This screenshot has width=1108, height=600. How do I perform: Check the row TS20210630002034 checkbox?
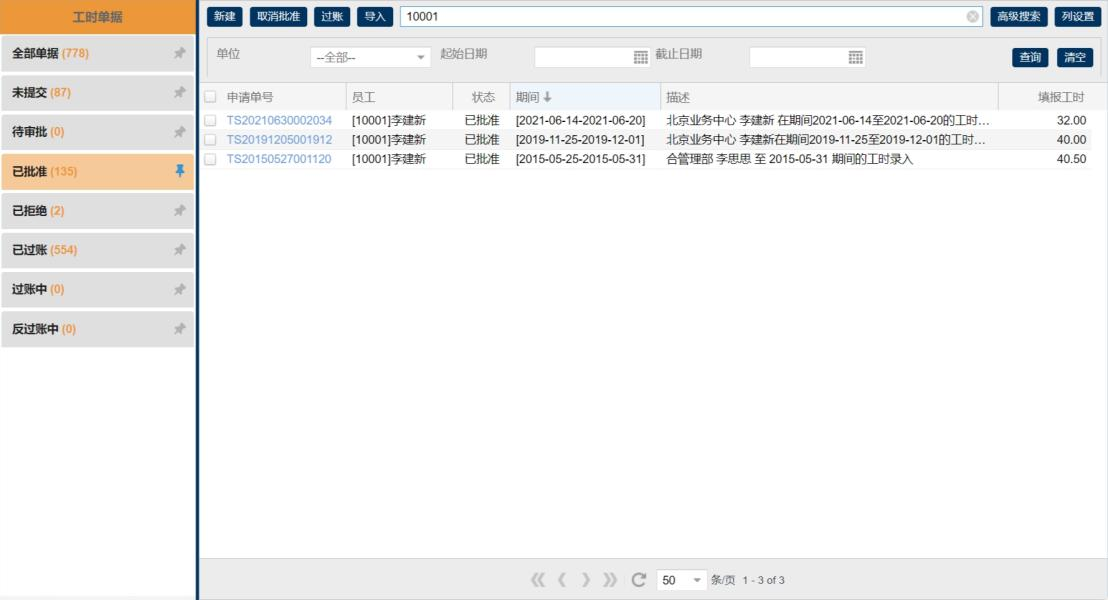(x=210, y=120)
